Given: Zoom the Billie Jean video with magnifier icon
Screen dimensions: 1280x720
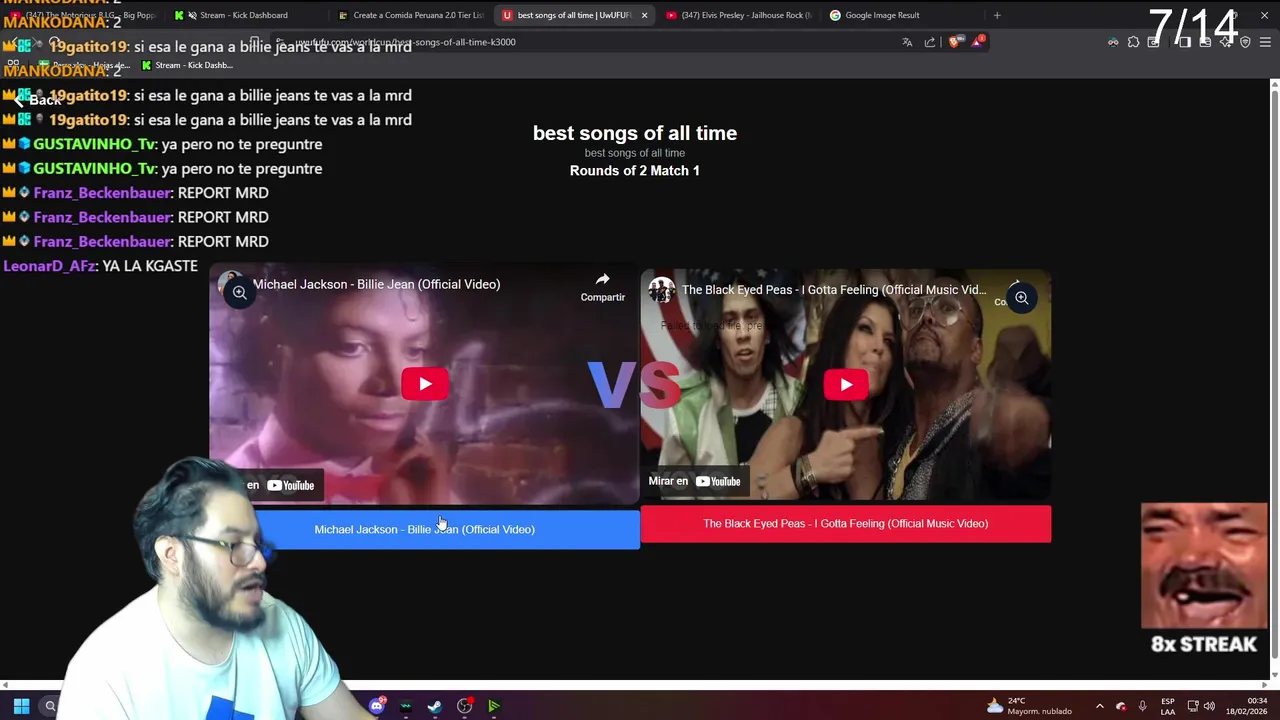Looking at the screenshot, I should [x=239, y=293].
